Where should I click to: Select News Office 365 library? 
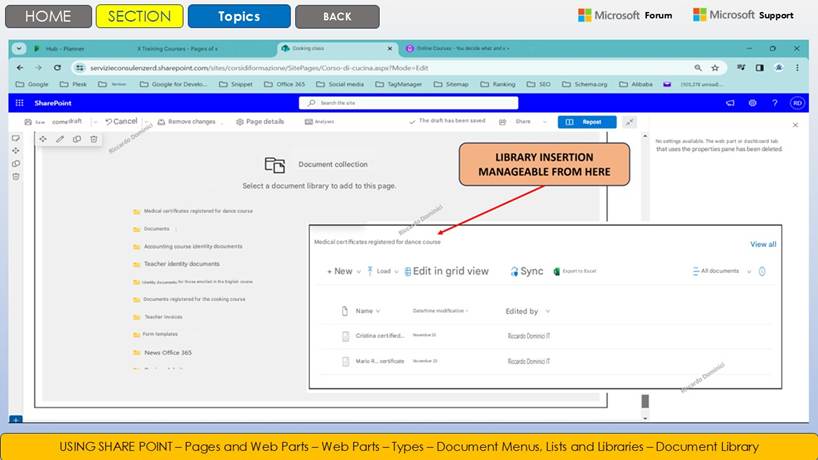tap(162, 353)
